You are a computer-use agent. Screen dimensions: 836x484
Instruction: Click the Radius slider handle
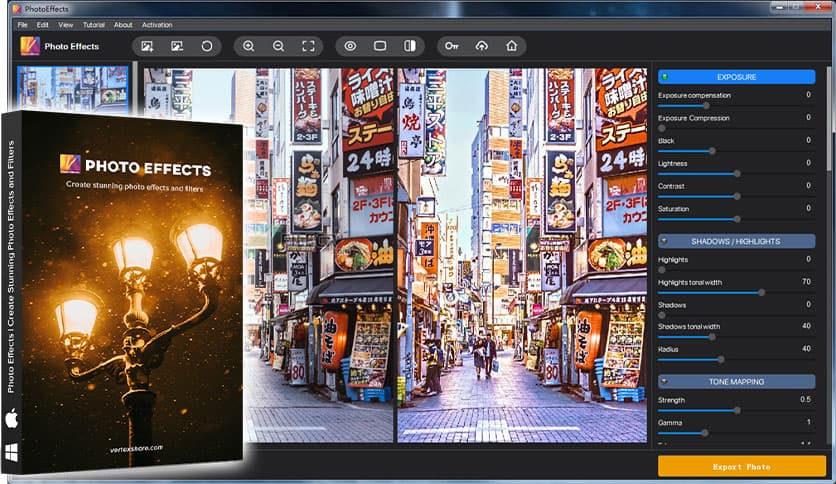click(721, 360)
